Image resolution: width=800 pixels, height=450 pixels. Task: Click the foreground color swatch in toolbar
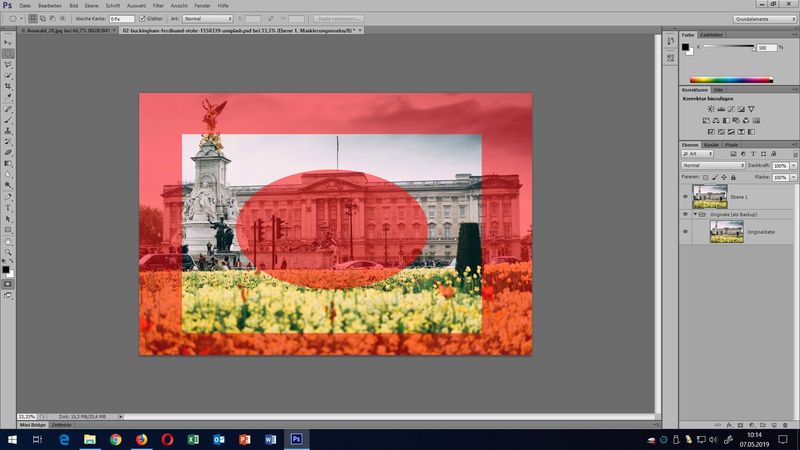(6, 268)
